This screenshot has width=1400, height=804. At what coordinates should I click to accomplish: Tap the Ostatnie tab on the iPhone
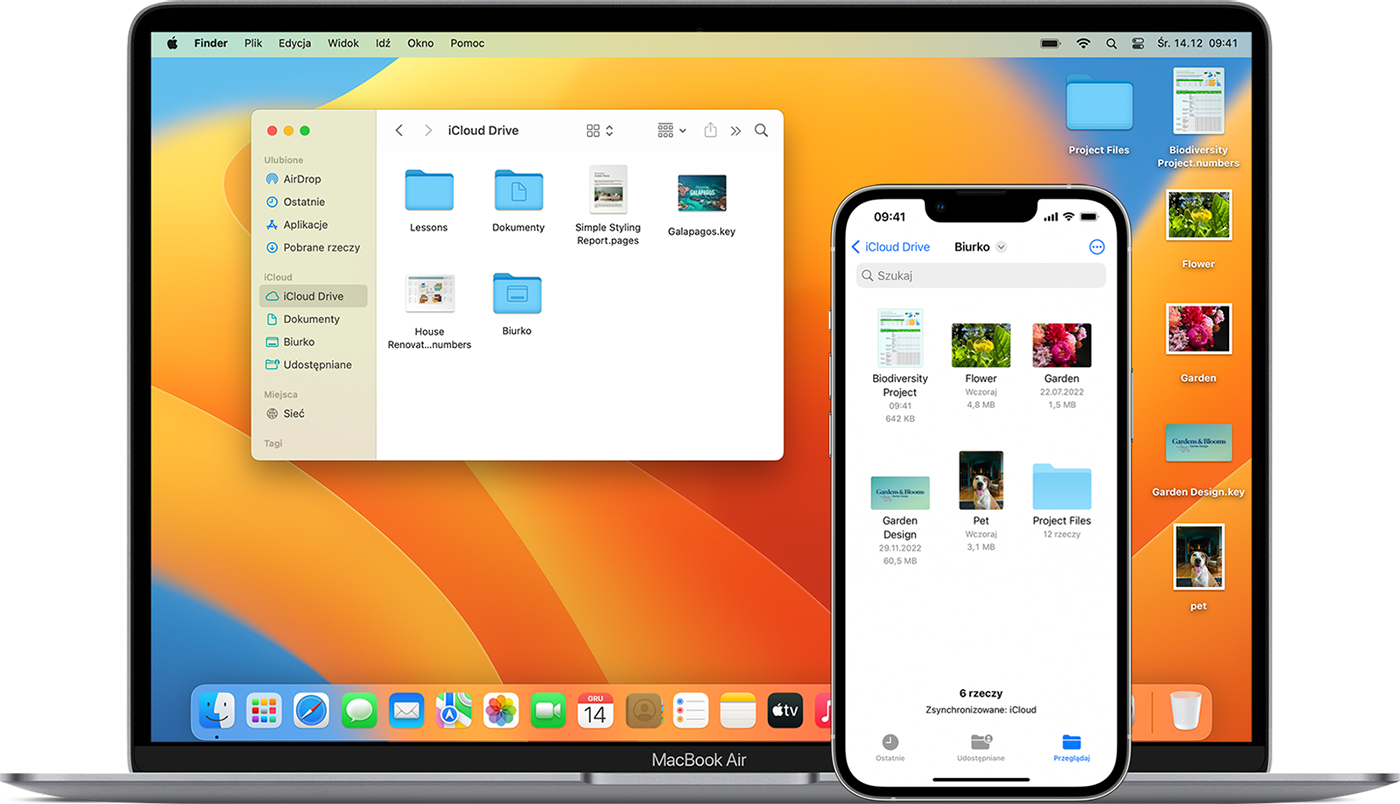point(890,747)
